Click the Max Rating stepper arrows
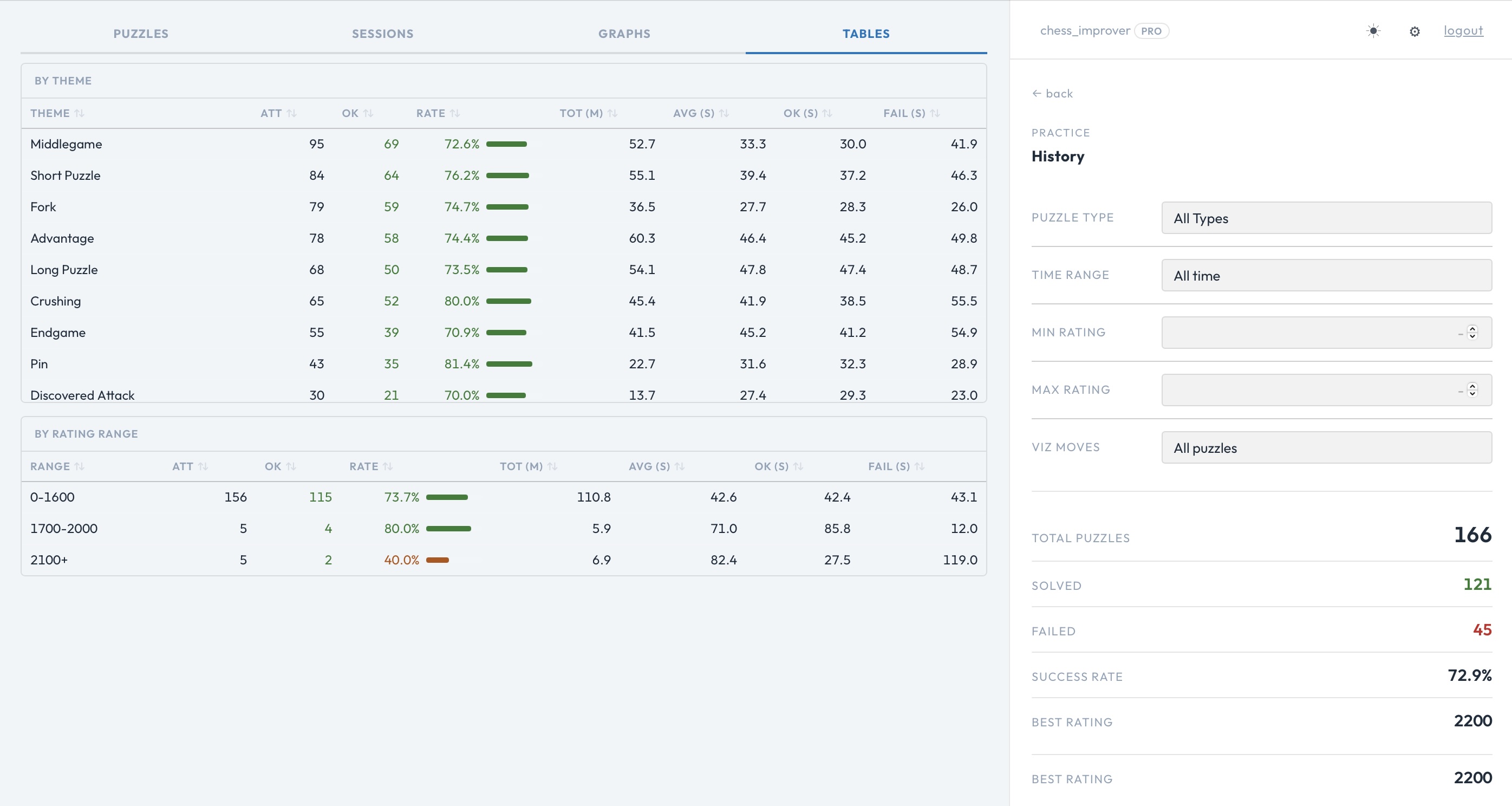This screenshot has width=1512, height=806. point(1472,391)
